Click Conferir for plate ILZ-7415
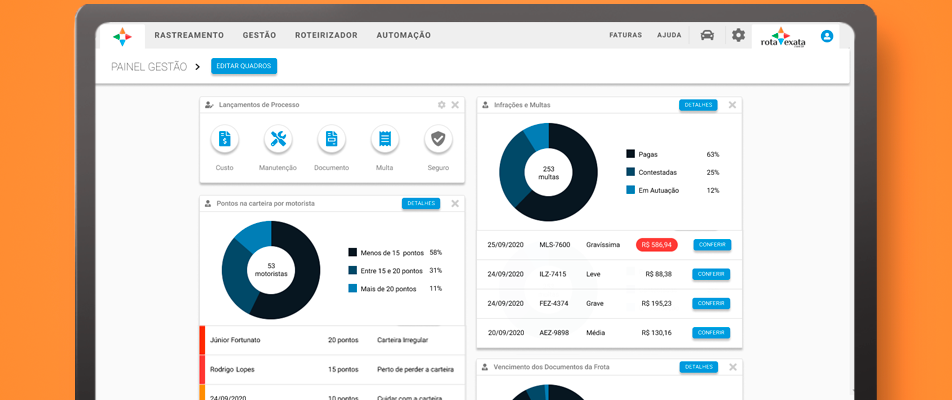952x400 pixels. pyautogui.click(x=711, y=274)
